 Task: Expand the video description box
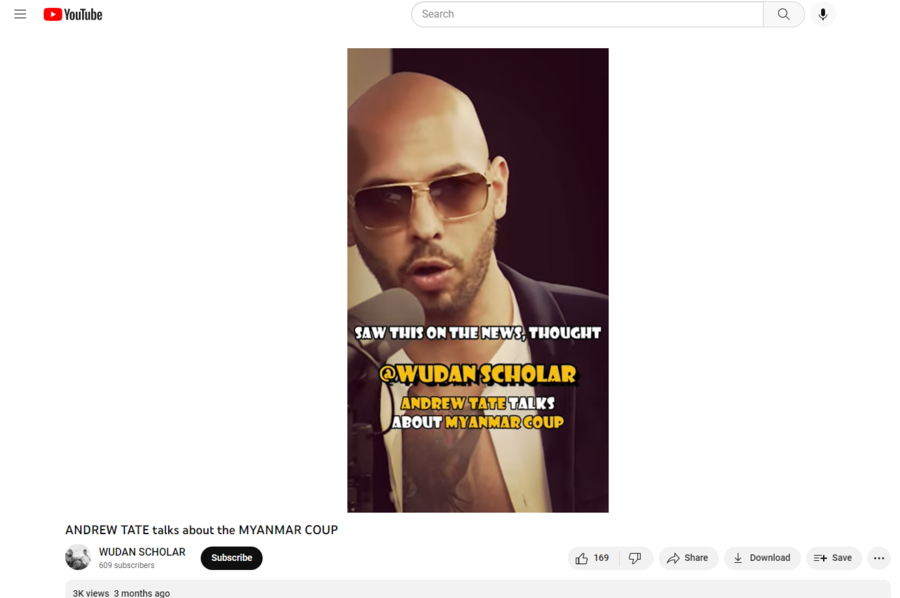[x=478, y=590]
